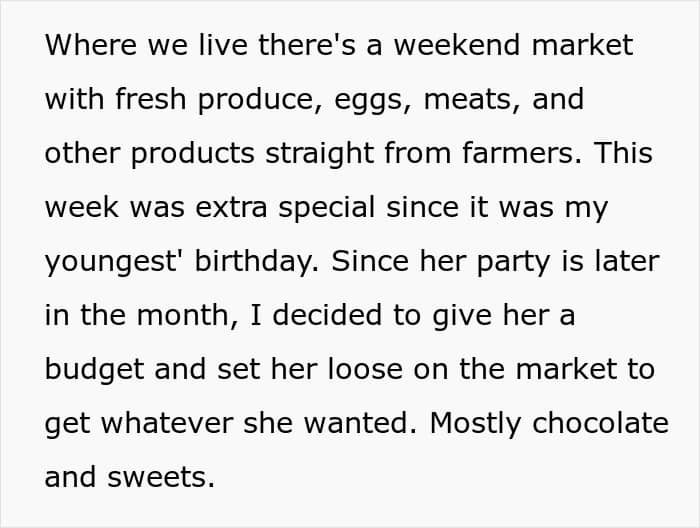Click the words "extra special"

point(285,208)
